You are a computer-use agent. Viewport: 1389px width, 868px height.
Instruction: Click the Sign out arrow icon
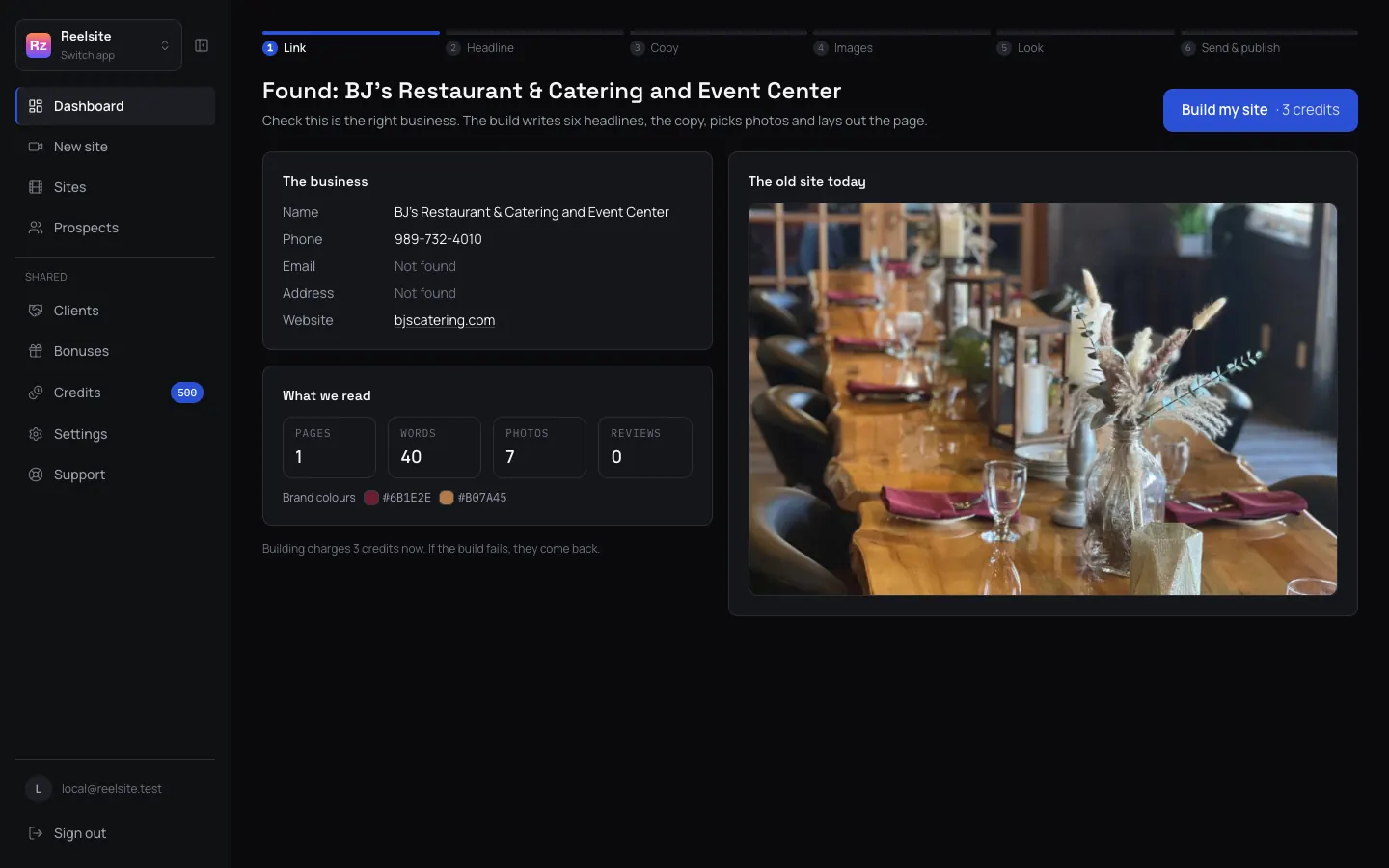36,833
